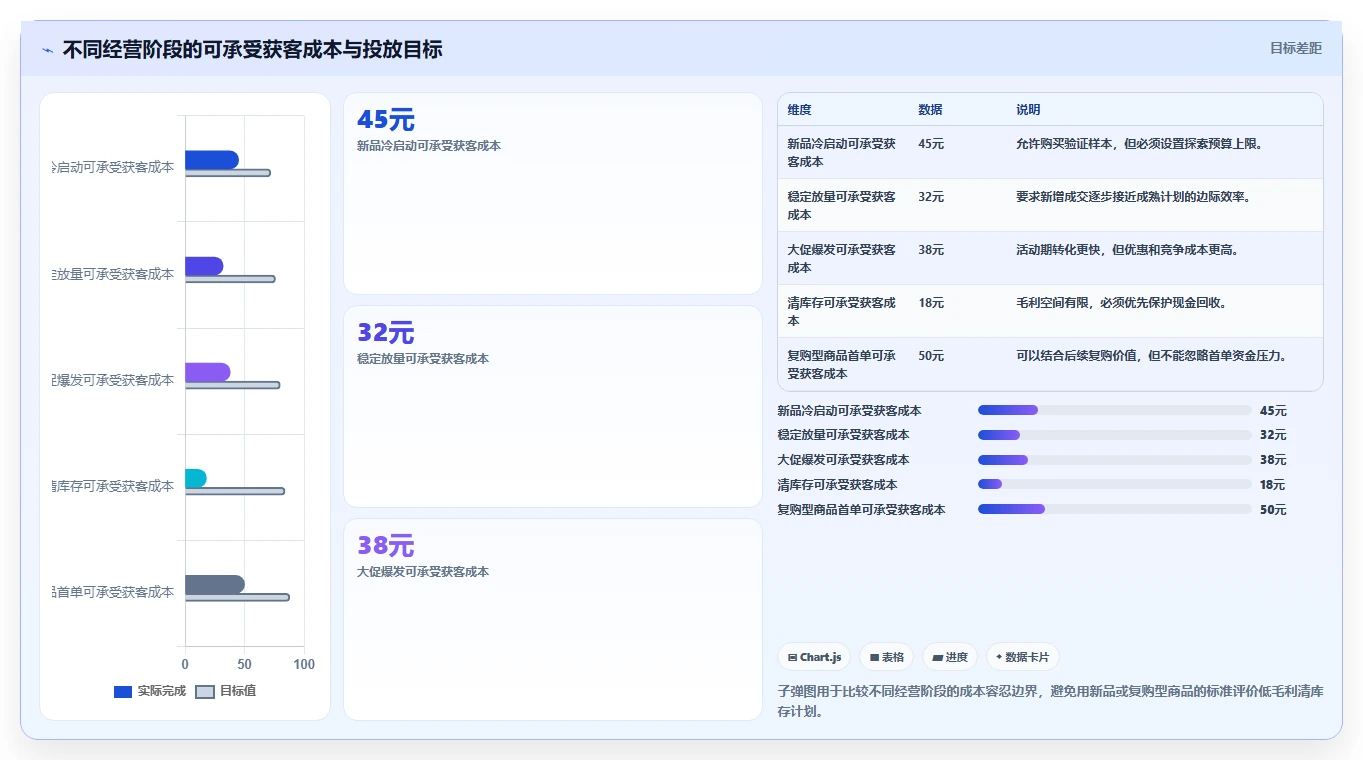Toggle the 实际完成 legend item in the chart
1363x760 pixels.
click(150, 691)
